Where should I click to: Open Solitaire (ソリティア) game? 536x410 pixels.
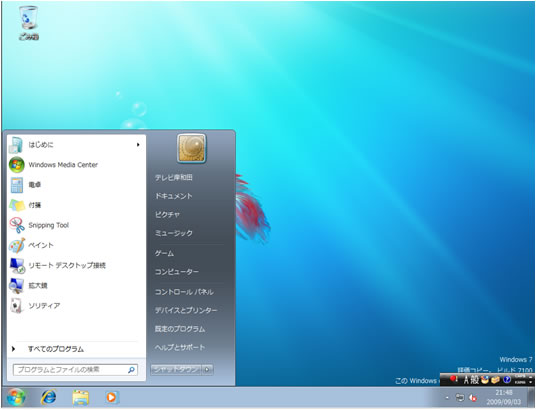tap(76, 306)
